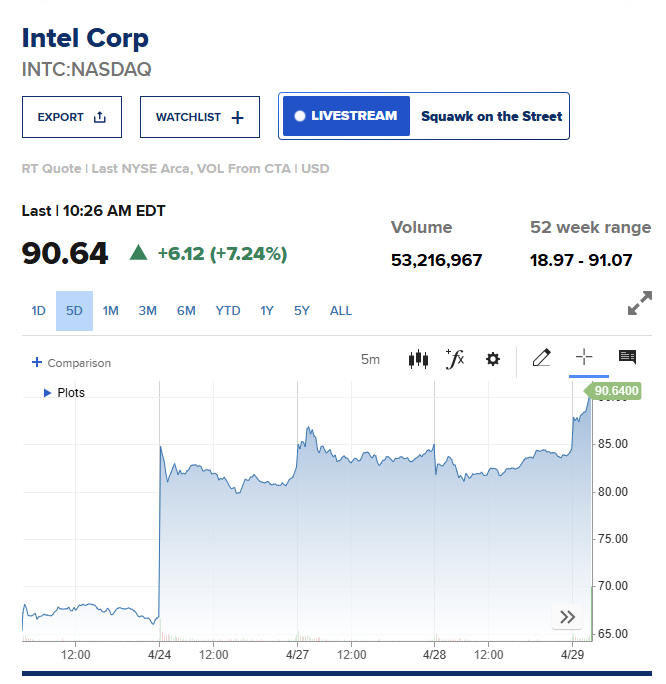Select the pencil drawing tool
This screenshot has height=684, width=666.
542,358
